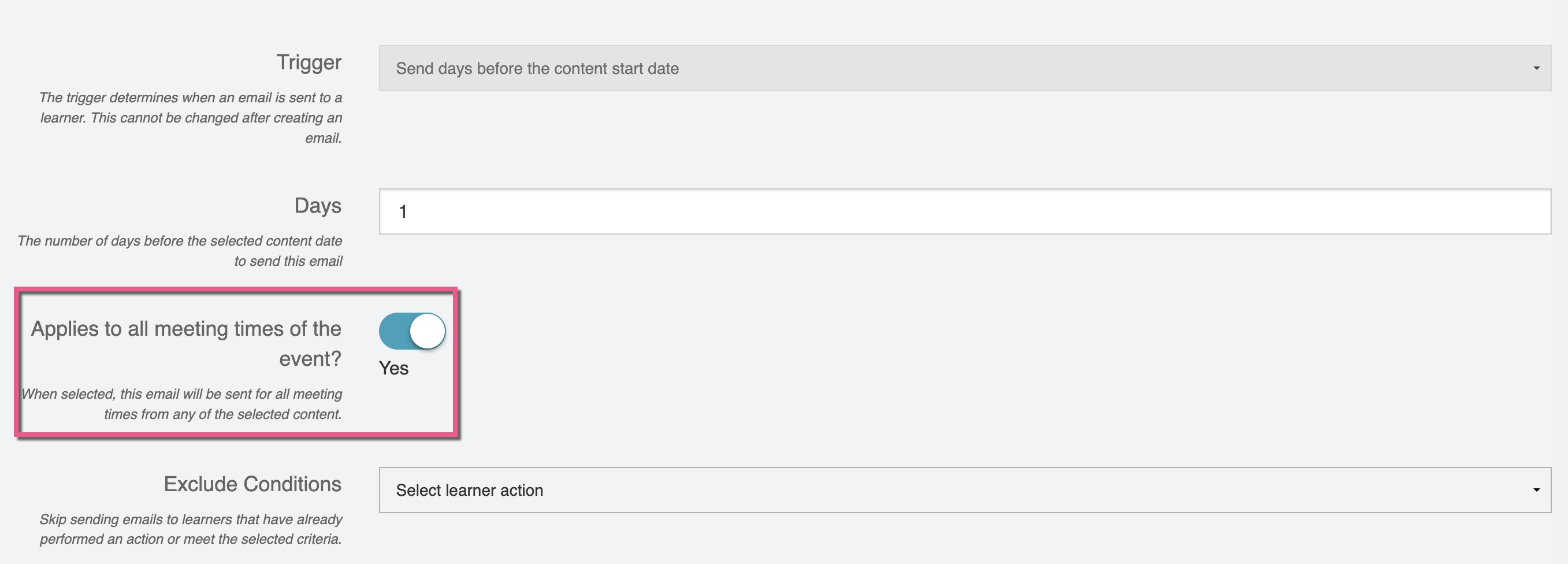Image resolution: width=1568 pixels, height=564 pixels.
Task: Click the Exclude Conditions label
Action: click(252, 484)
